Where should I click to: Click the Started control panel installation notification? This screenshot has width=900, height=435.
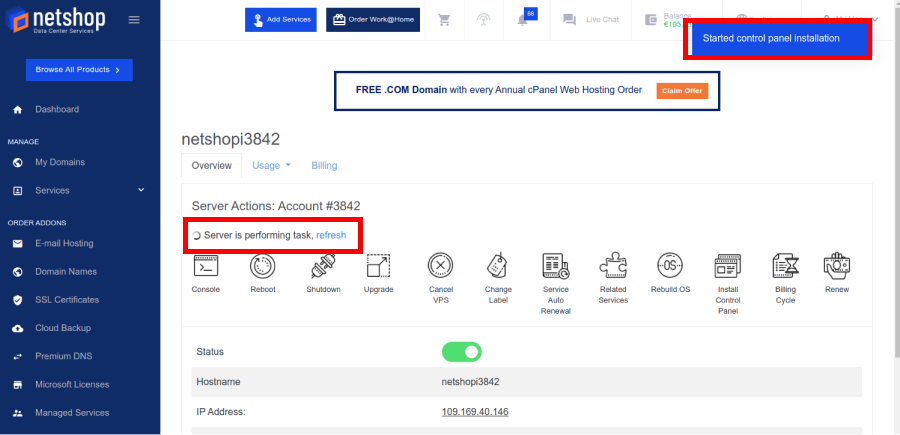coord(777,38)
